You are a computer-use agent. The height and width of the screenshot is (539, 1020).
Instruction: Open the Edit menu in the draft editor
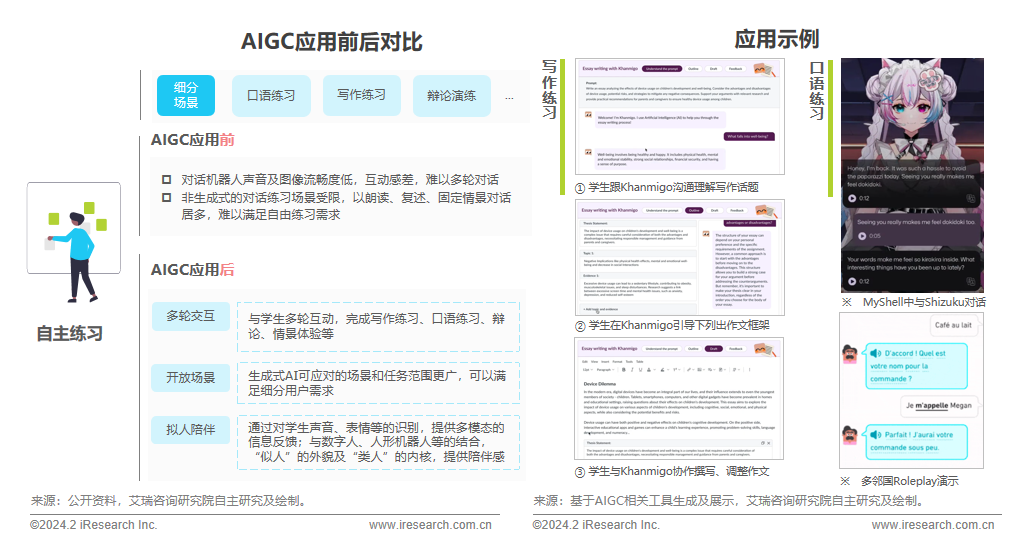[x=585, y=362]
